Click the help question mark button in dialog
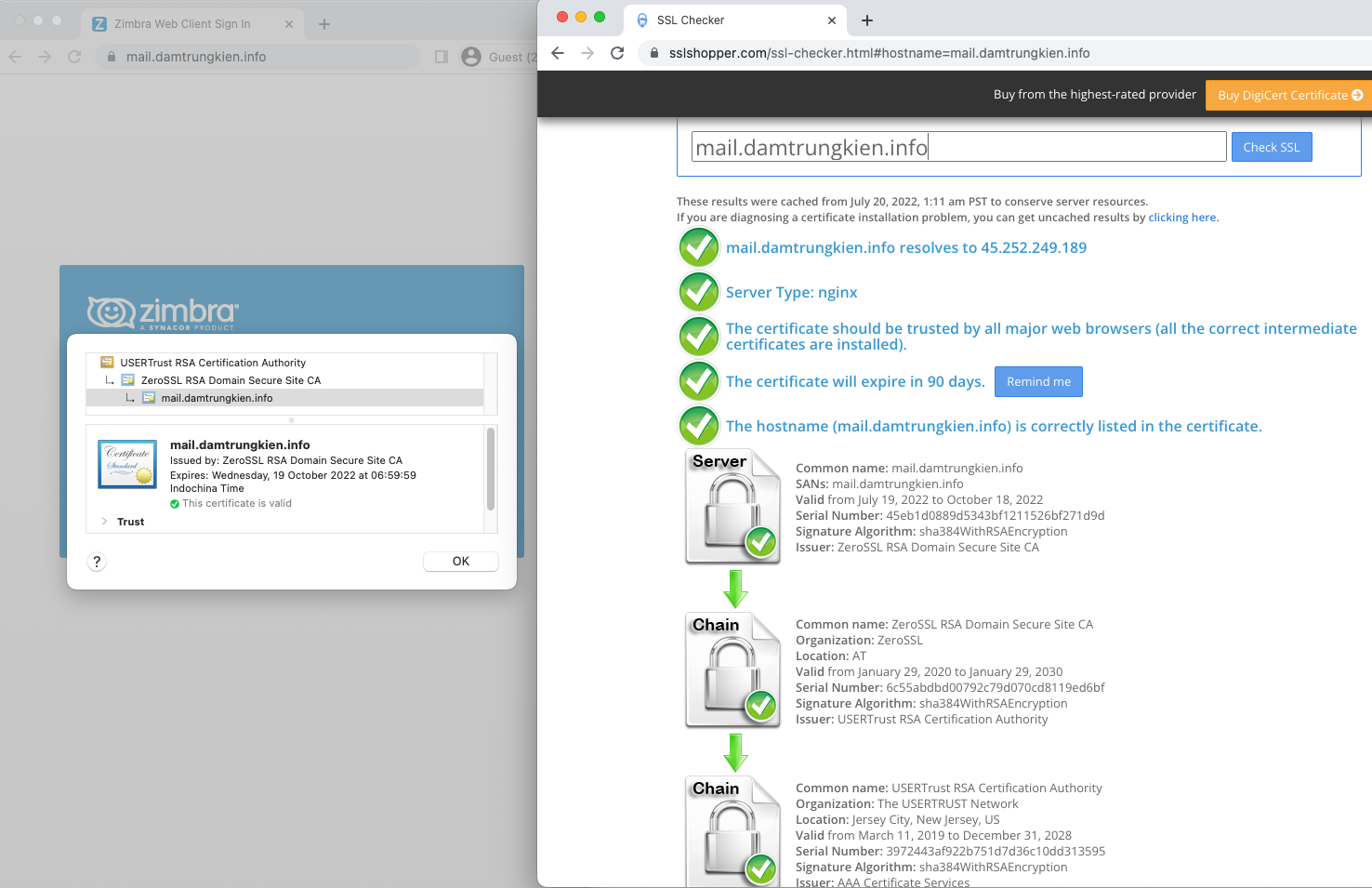The image size is (1372, 888). [97, 562]
